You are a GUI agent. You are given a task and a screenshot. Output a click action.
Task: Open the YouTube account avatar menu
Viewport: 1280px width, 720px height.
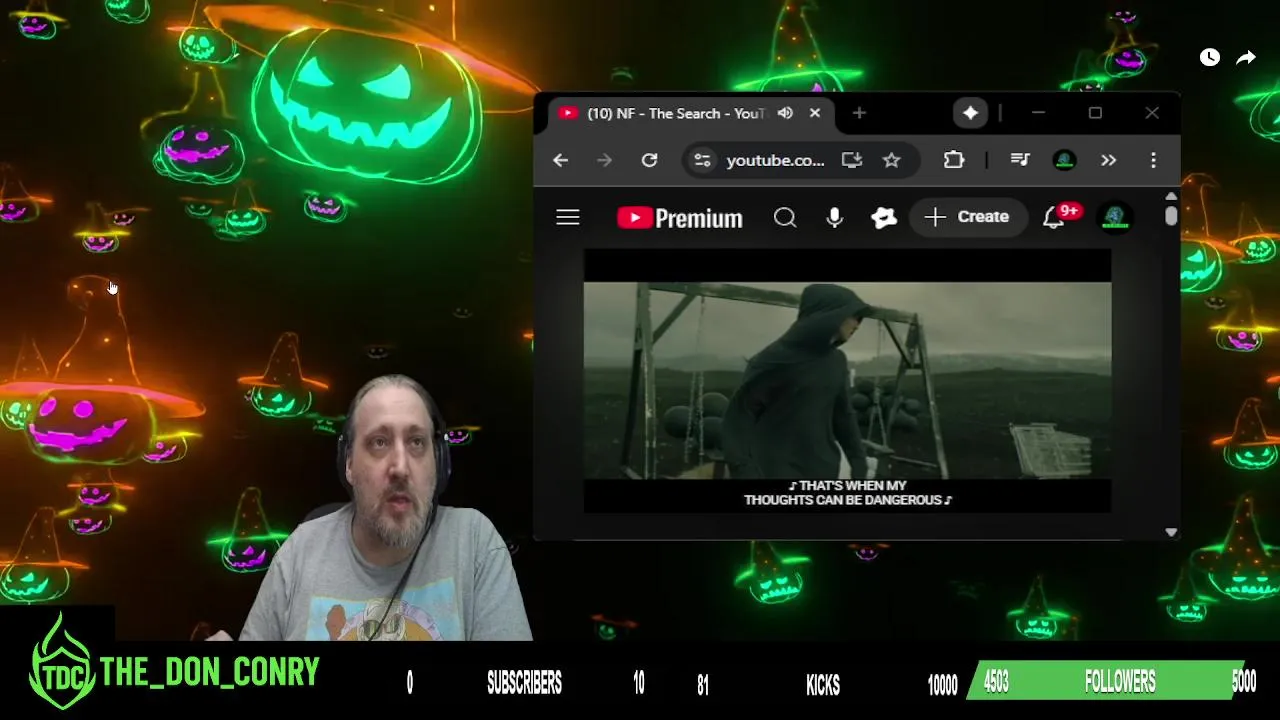click(x=1115, y=217)
